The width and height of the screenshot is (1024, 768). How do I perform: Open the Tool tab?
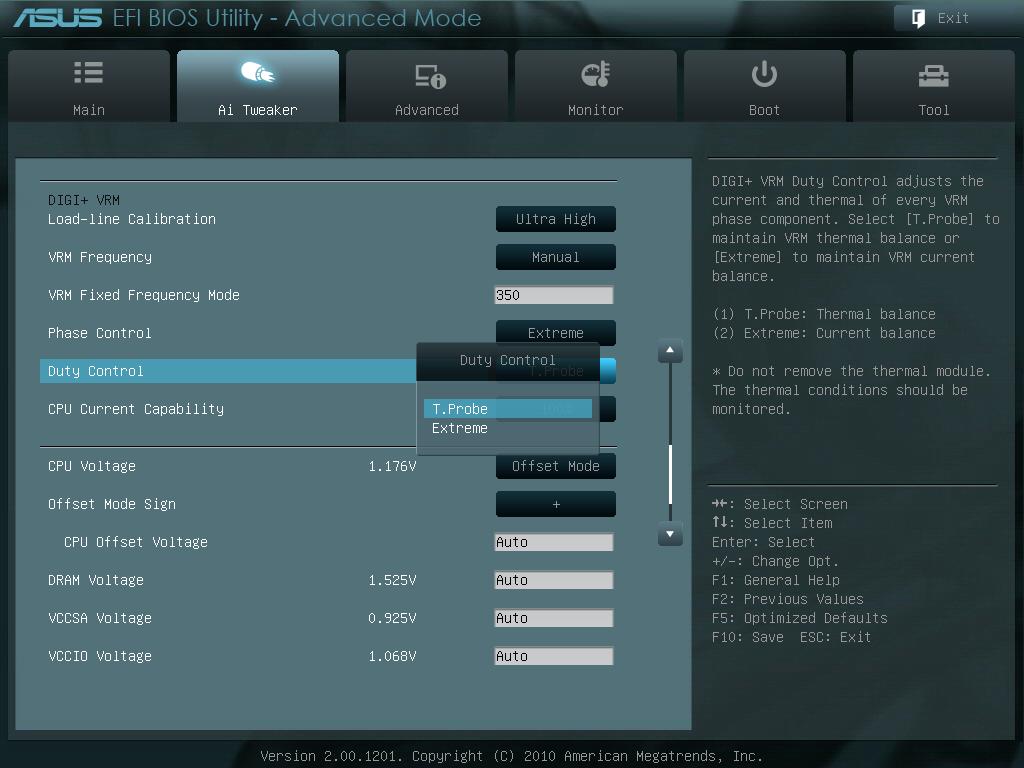934,86
